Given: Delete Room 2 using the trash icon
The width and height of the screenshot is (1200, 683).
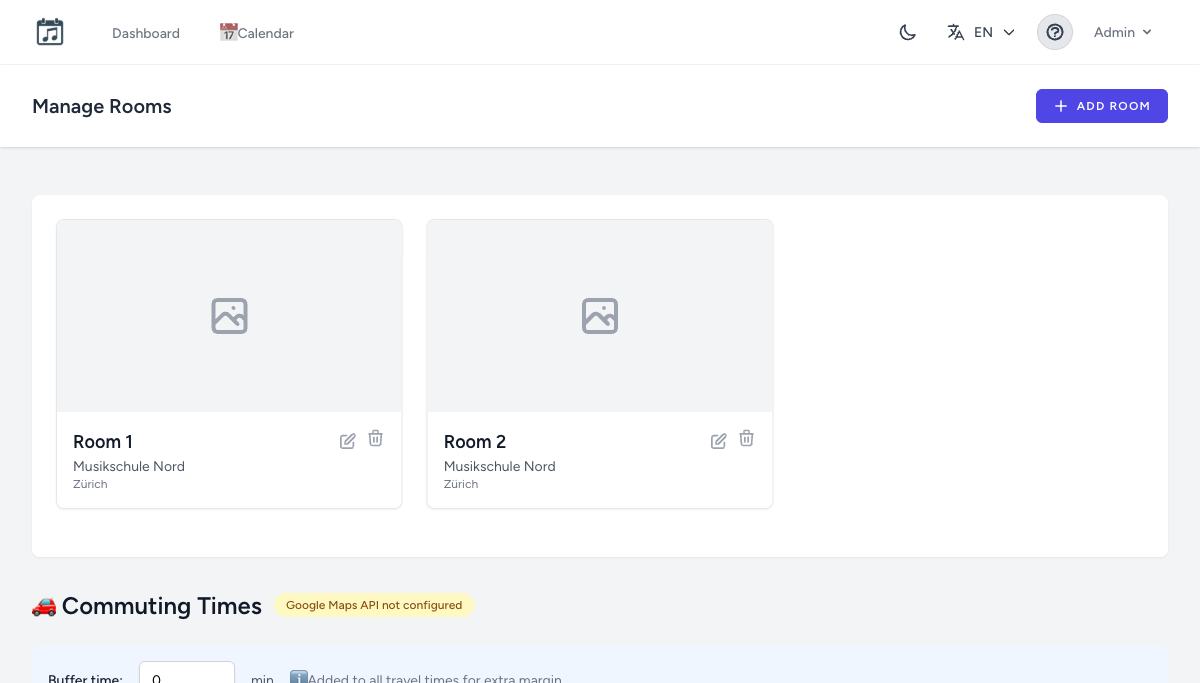Looking at the screenshot, I should (x=746, y=439).
